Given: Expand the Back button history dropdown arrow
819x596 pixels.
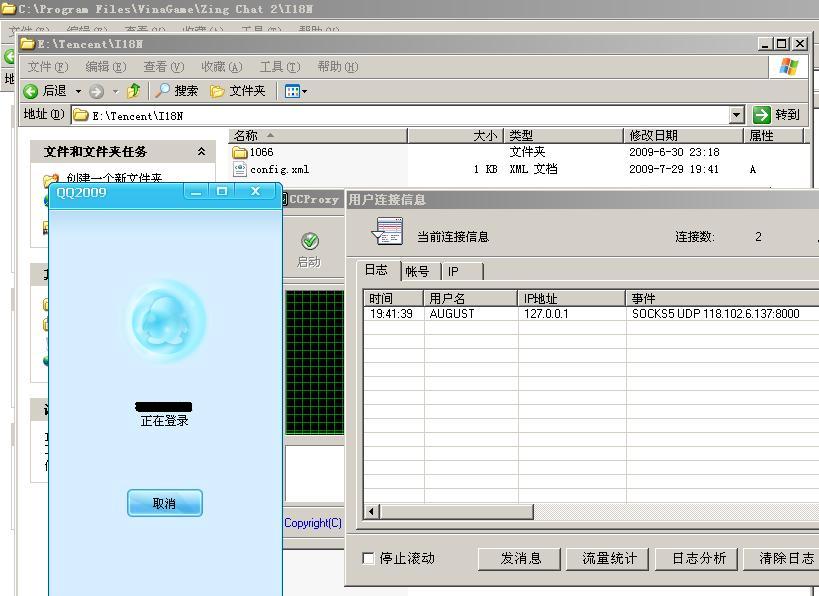Looking at the screenshot, I should point(78,92).
